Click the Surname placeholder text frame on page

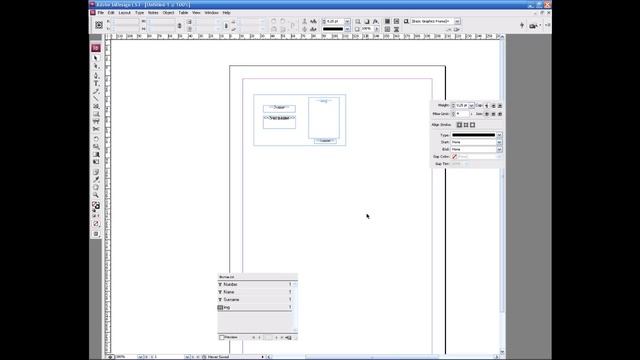279,122
